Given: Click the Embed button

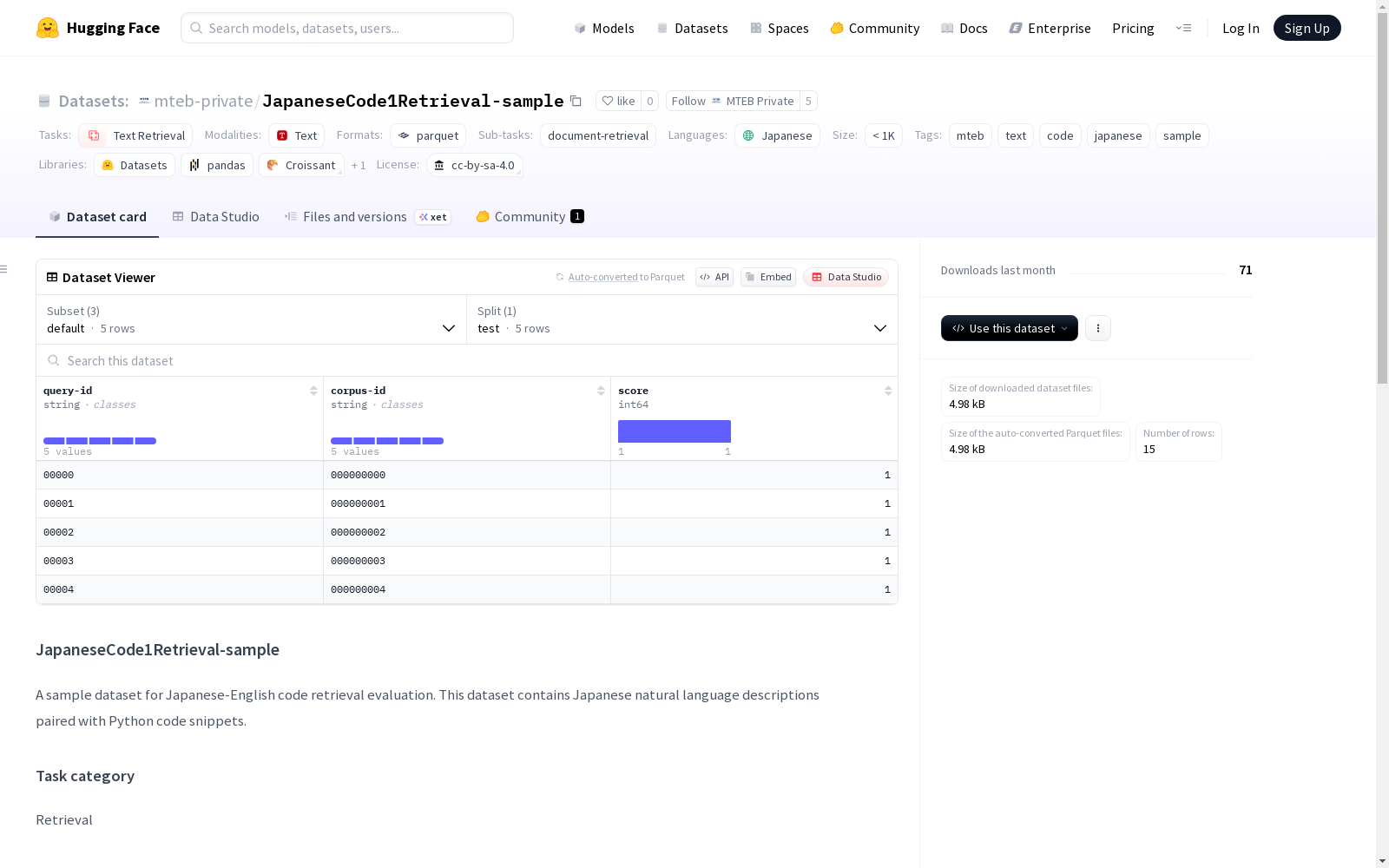Looking at the screenshot, I should 768,277.
